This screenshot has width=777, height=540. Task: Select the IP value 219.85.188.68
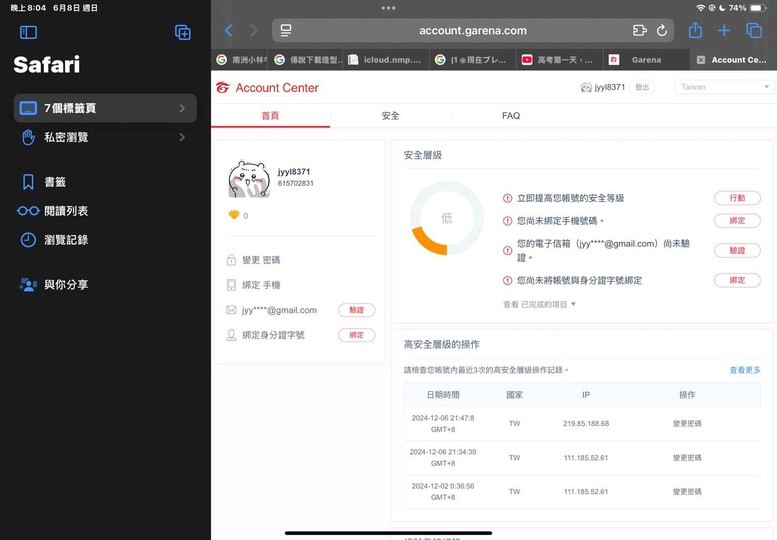click(586, 424)
